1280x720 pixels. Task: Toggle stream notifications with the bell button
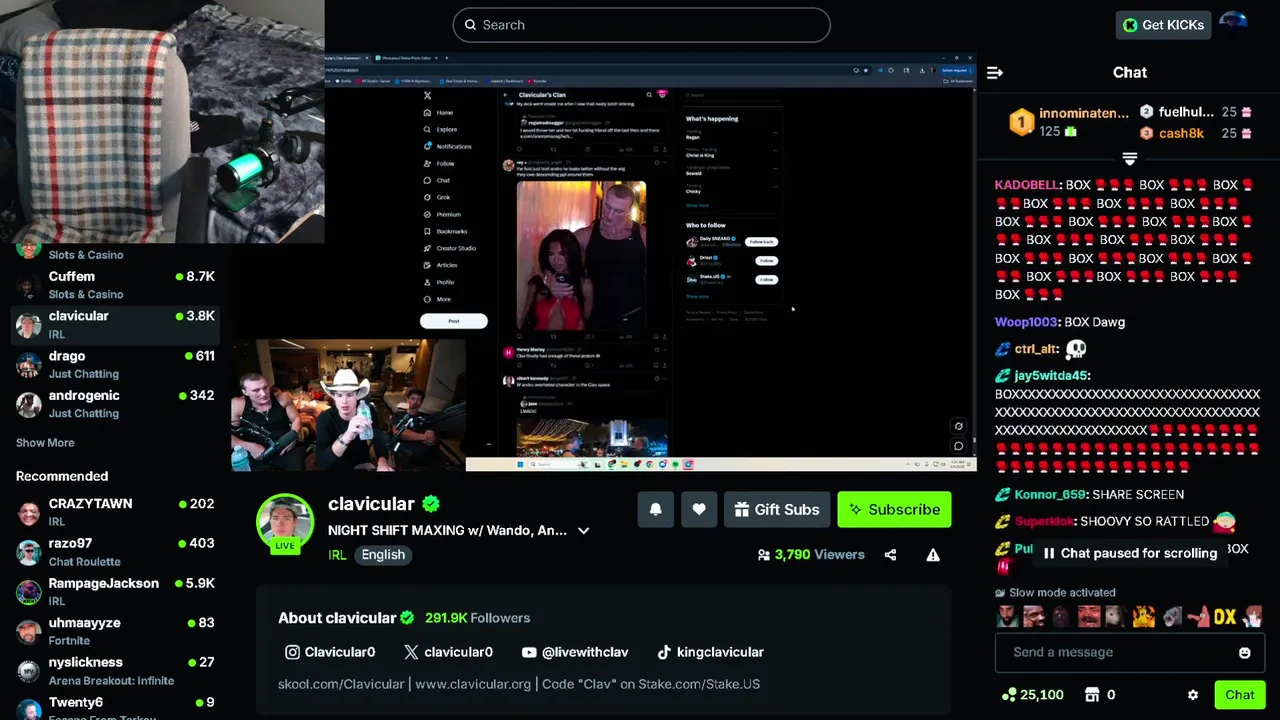[656, 509]
